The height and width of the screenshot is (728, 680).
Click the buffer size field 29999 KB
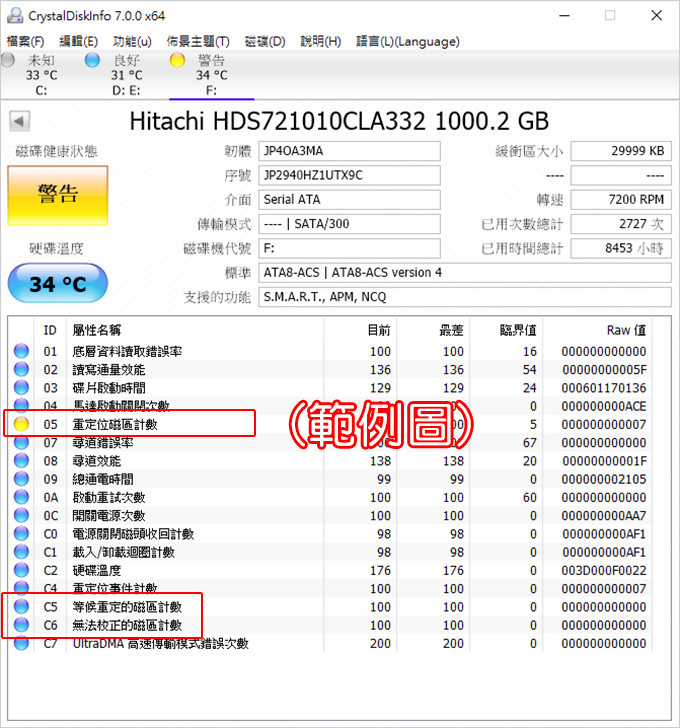coord(621,151)
